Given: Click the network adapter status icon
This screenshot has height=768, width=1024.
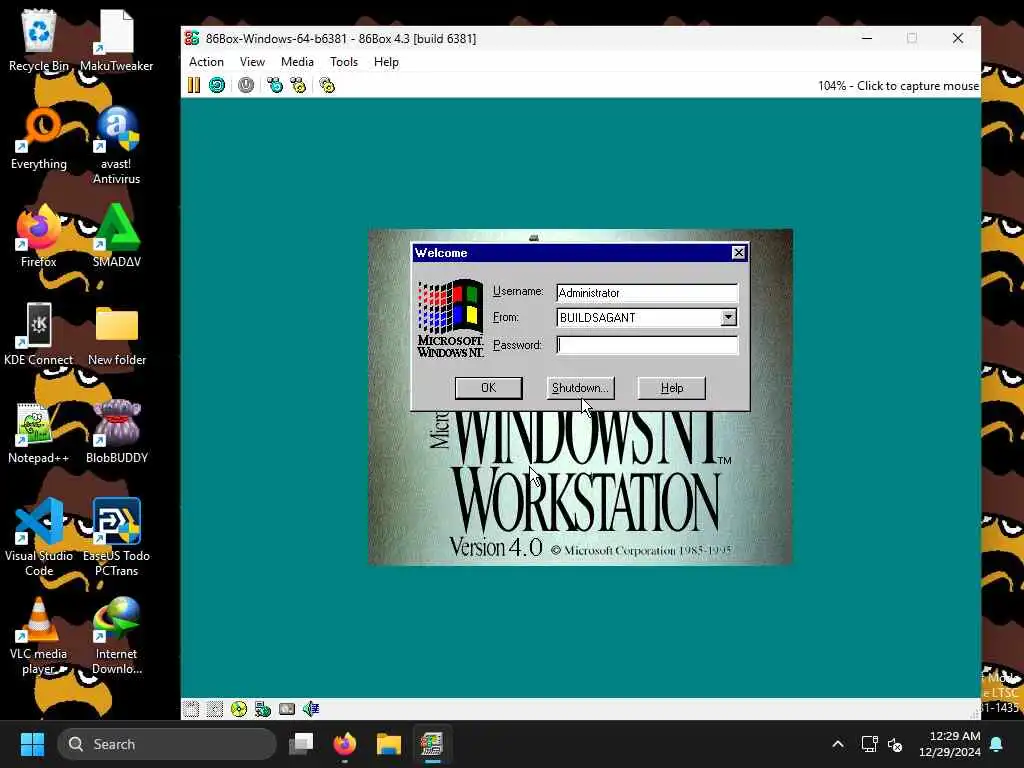Looking at the screenshot, I should click(263, 709).
